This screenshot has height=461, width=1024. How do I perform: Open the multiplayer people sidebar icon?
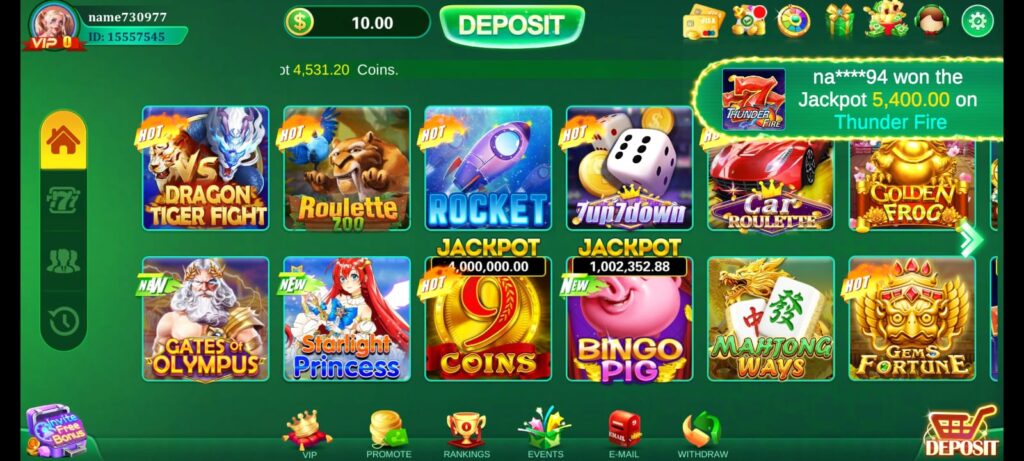63,261
